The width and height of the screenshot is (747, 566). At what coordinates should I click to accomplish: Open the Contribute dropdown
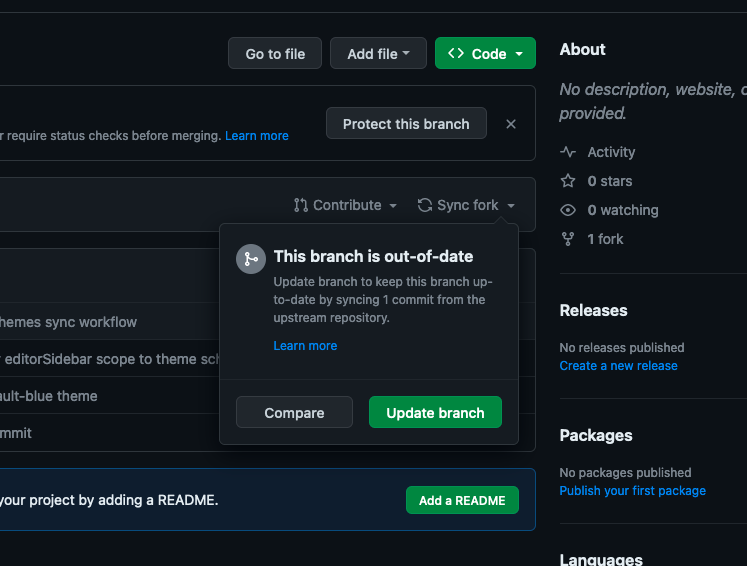[346, 205]
